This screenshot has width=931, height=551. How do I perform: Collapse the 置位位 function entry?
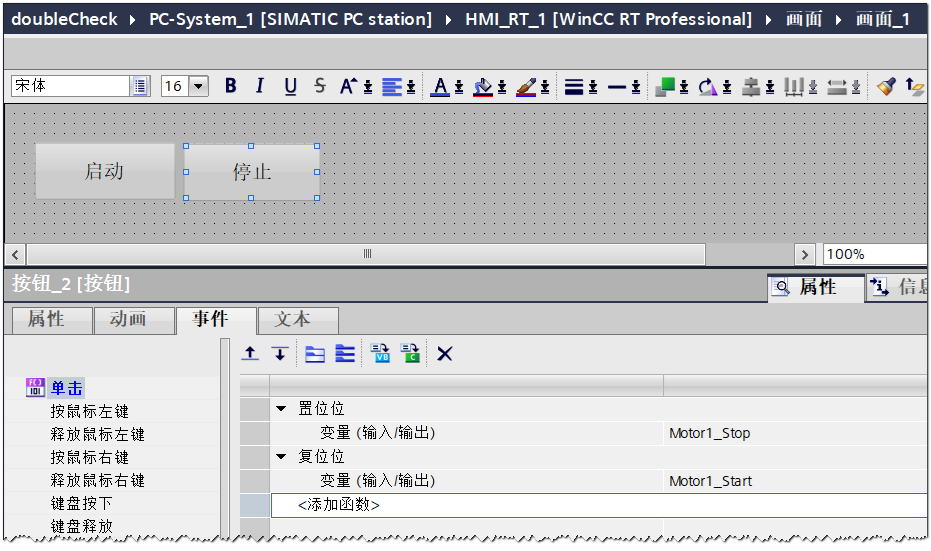pos(281,409)
